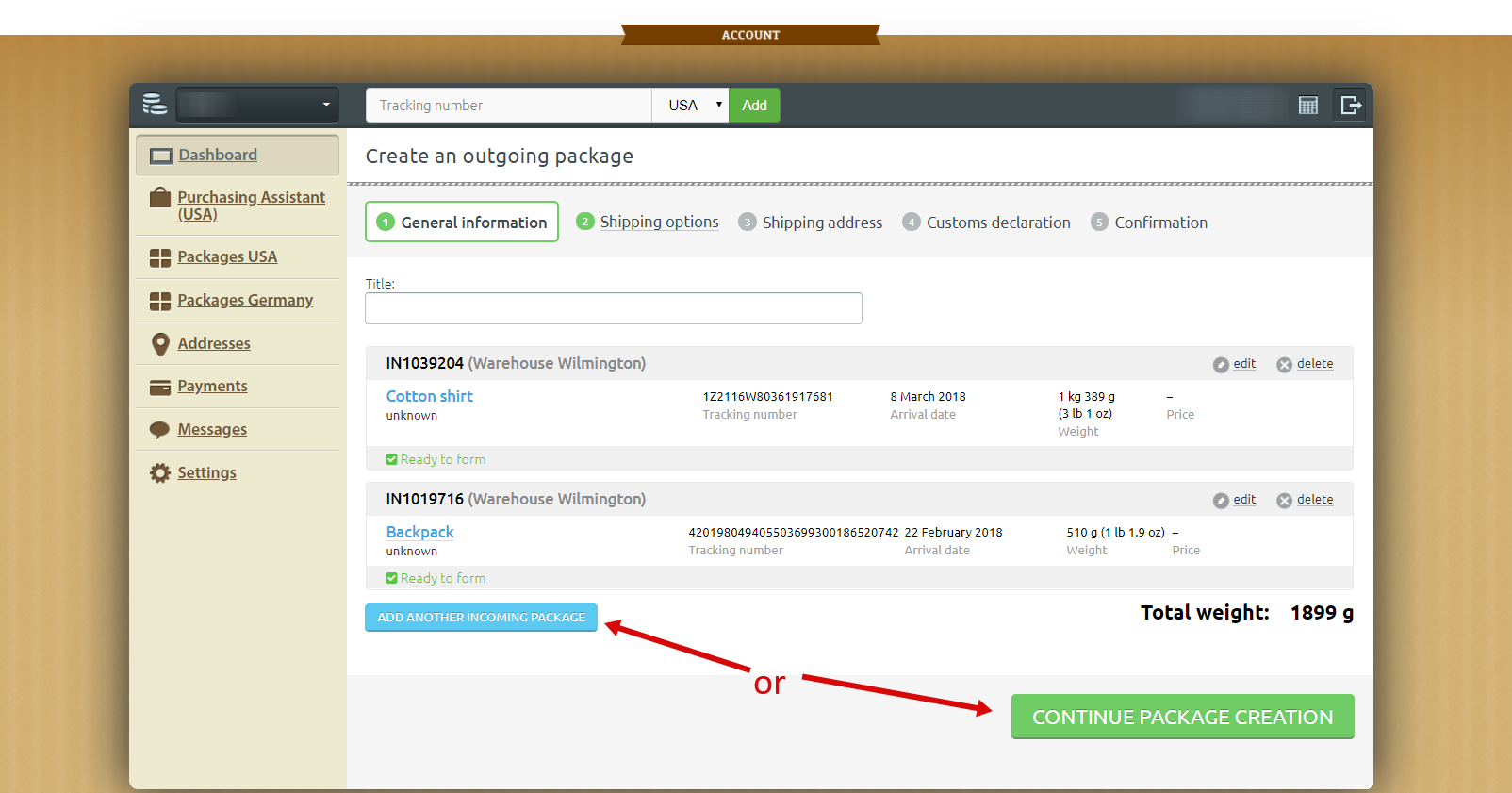Screen dimensions: 1512x793
Task: Expand the account balance dropdown
Action: [256, 105]
